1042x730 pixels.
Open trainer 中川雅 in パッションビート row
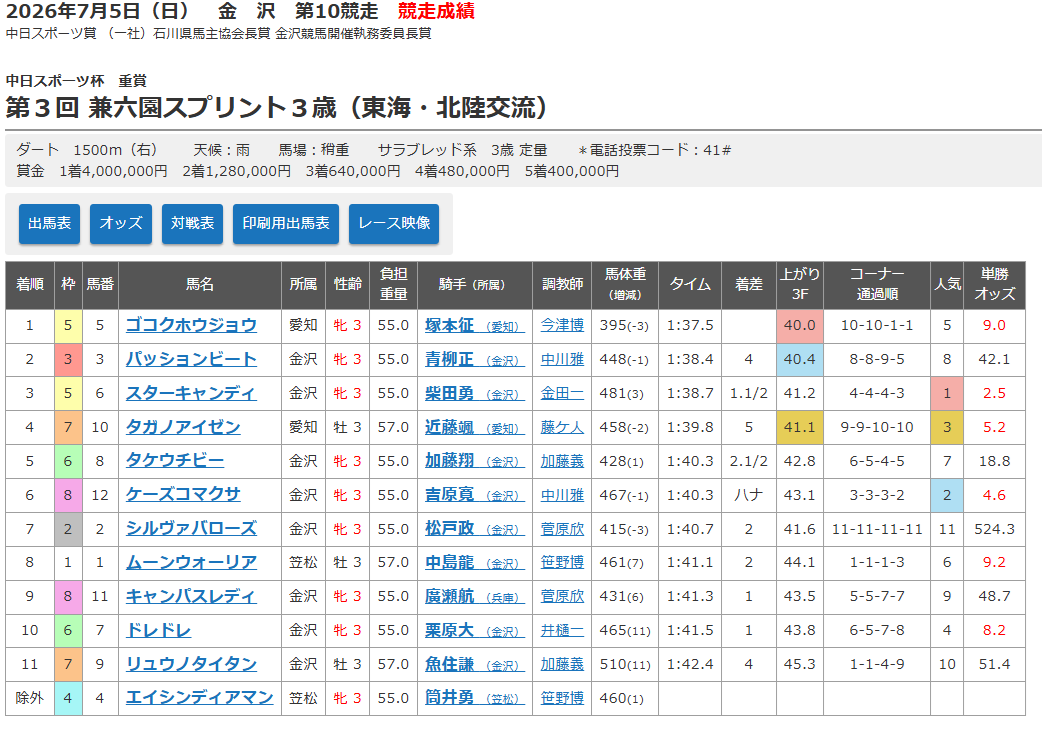[x=562, y=359]
